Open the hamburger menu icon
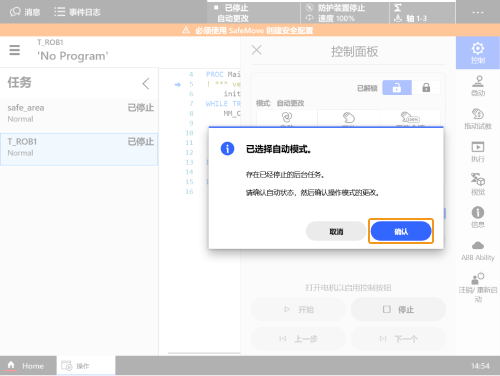The image size is (500, 376). (x=14, y=50)
